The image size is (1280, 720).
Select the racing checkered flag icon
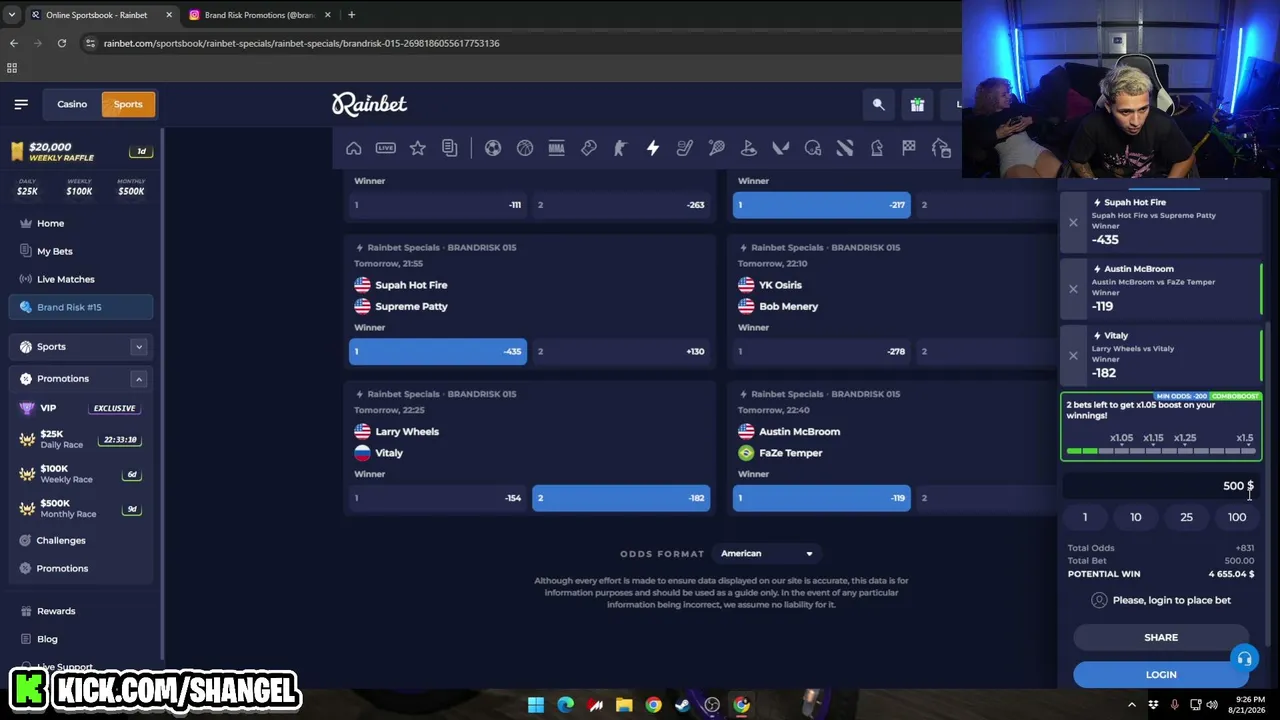909,148
